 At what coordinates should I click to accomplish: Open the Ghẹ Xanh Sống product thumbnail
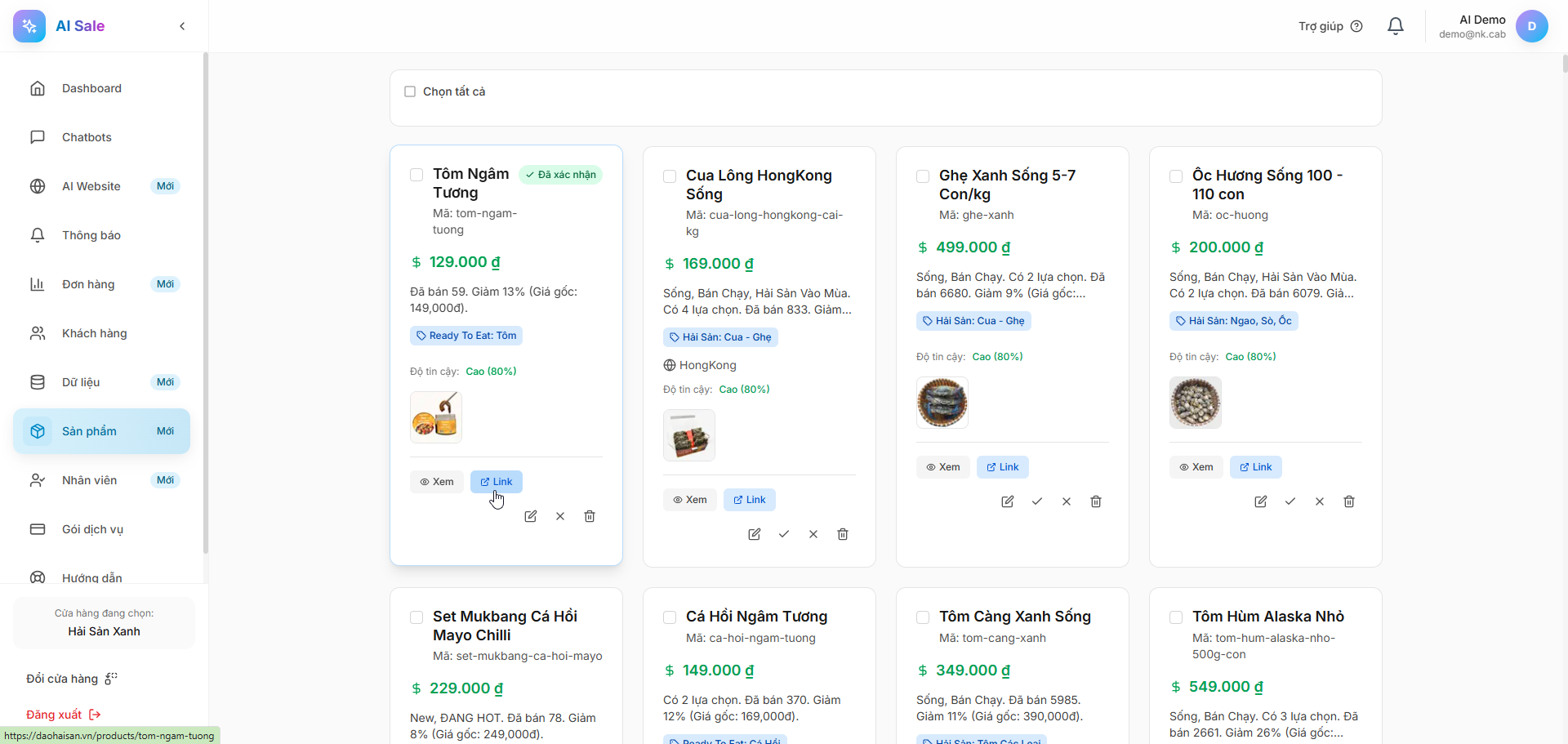942,403
